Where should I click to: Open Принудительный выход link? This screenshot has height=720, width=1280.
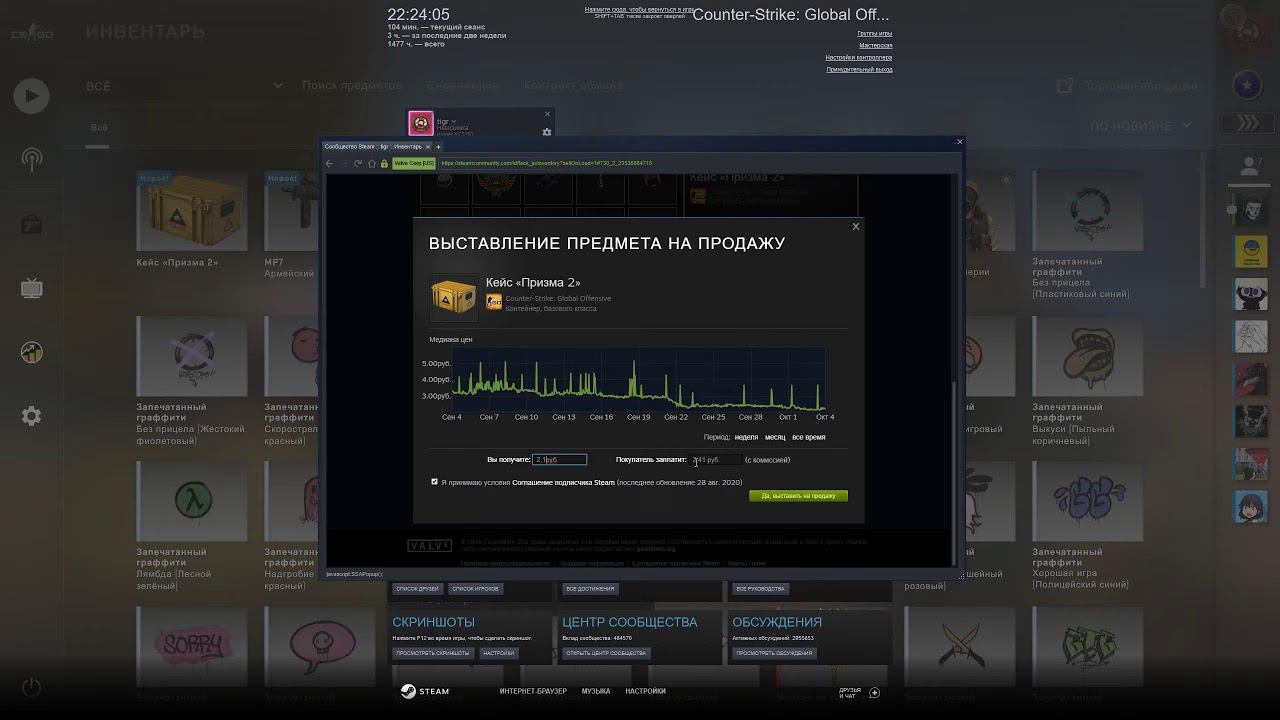pos(859,70)
